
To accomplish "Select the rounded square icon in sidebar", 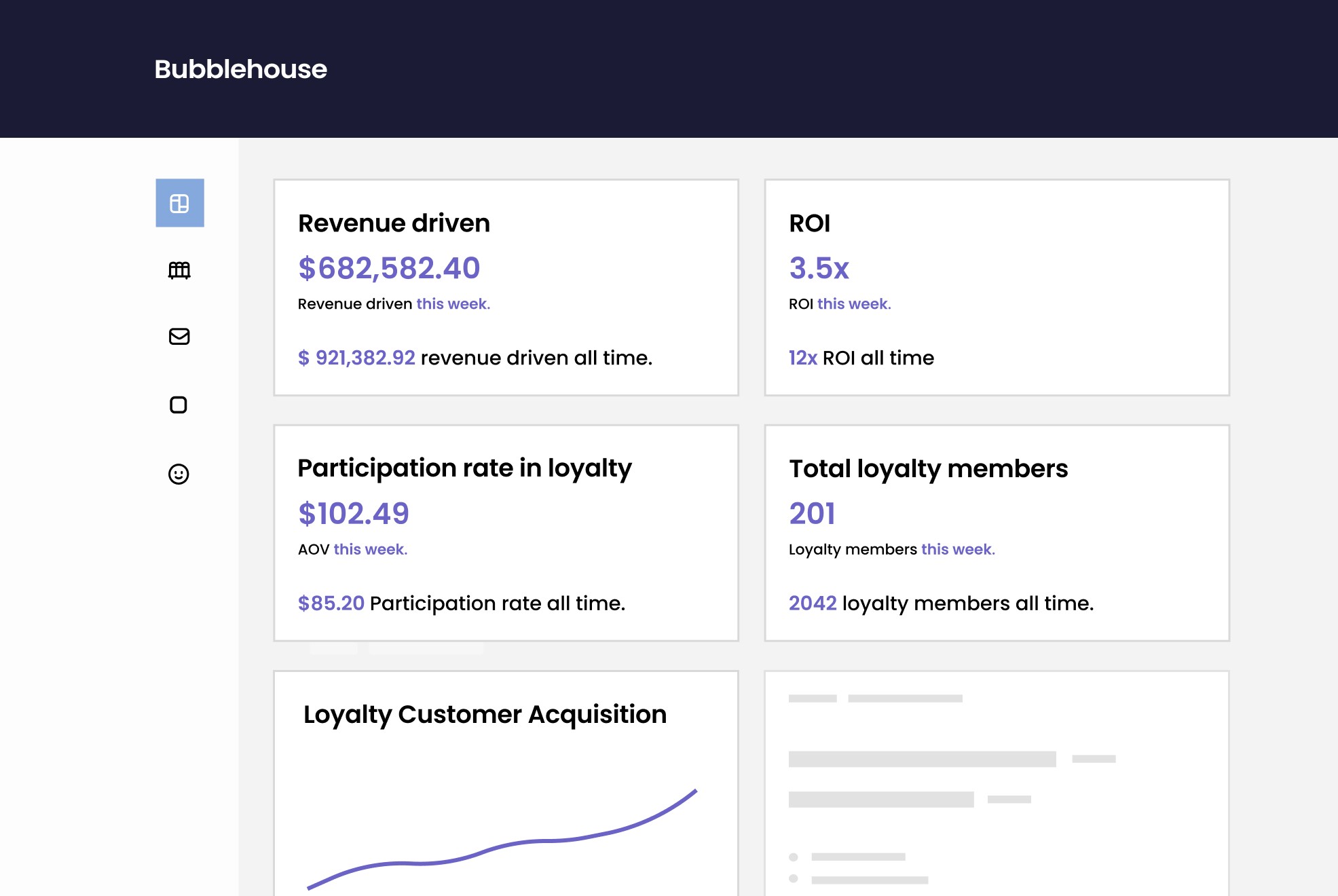I will (x=179, y=405).
